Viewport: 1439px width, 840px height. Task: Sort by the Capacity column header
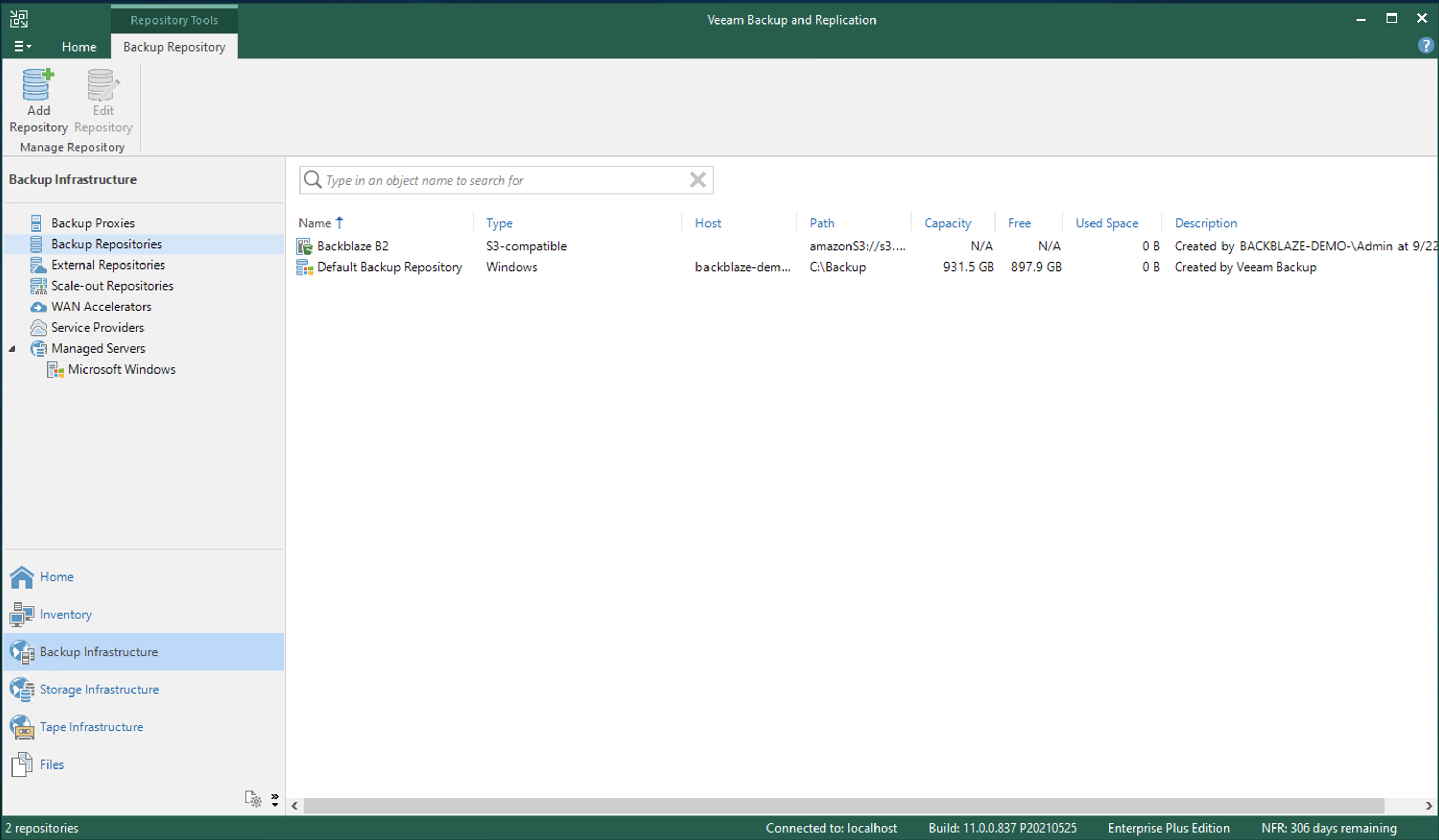click(x=948, y=223)
